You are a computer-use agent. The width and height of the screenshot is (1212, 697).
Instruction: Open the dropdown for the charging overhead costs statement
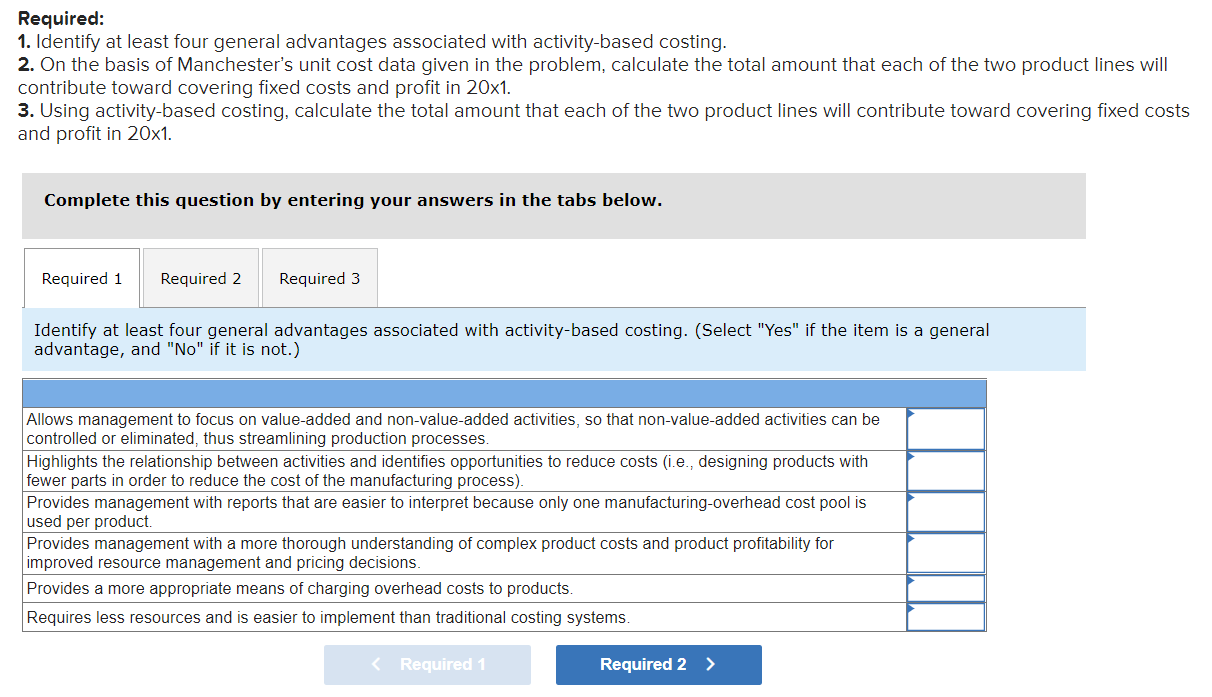[945, 588]
